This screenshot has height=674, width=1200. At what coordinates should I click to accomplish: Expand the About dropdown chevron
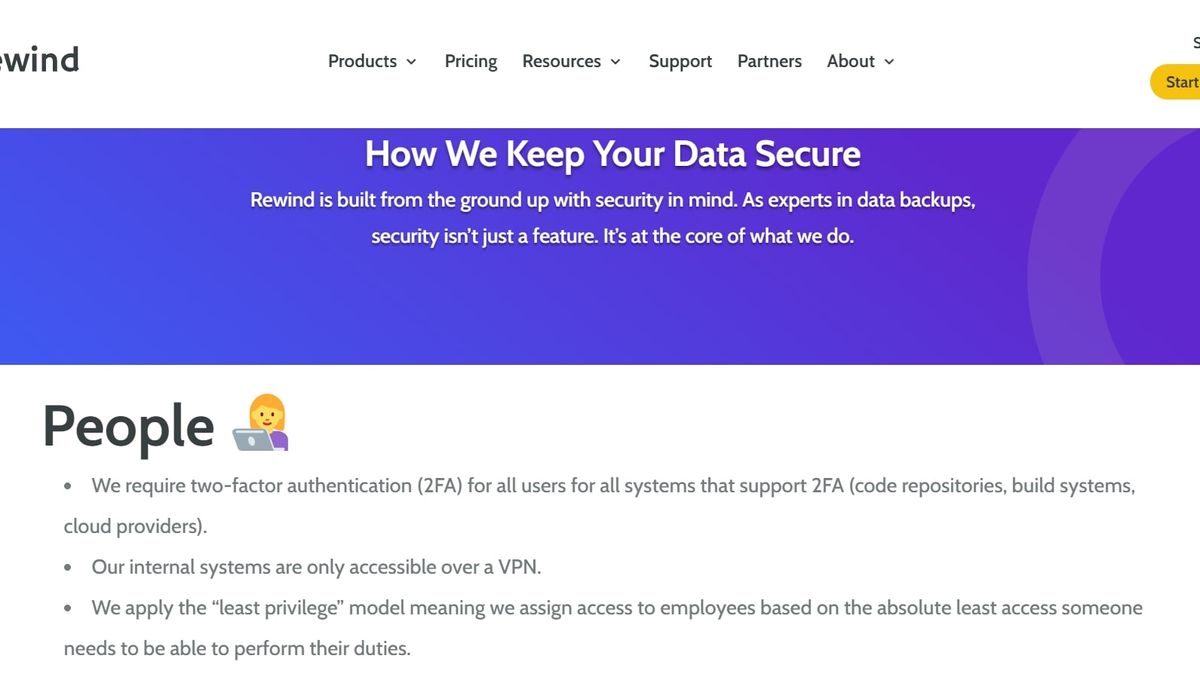(x=889, y=62)
